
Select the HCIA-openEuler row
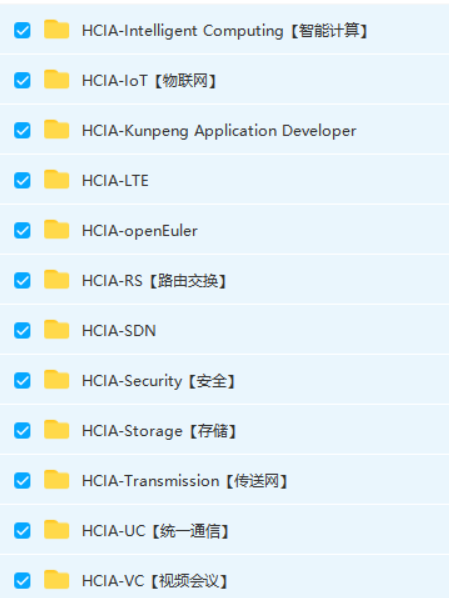click(x=224, y=230)
